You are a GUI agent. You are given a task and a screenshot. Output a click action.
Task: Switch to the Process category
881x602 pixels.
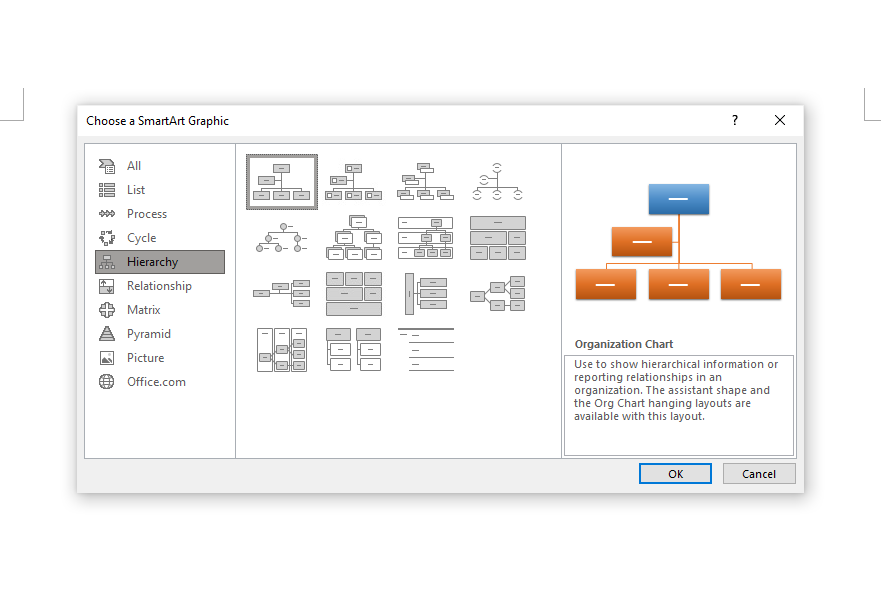146,214
